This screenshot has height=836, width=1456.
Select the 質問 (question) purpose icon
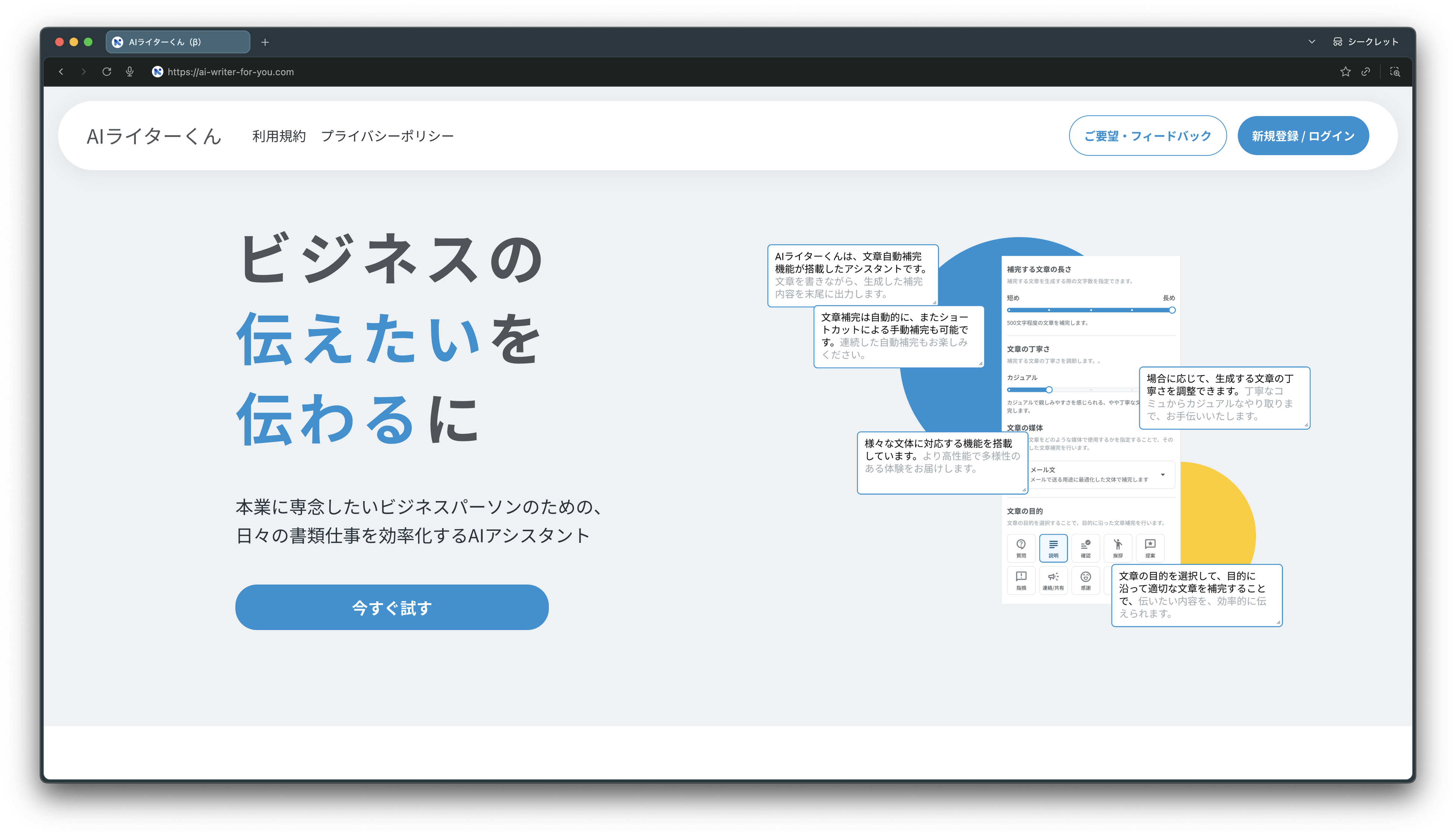(x=1021, y=547)
